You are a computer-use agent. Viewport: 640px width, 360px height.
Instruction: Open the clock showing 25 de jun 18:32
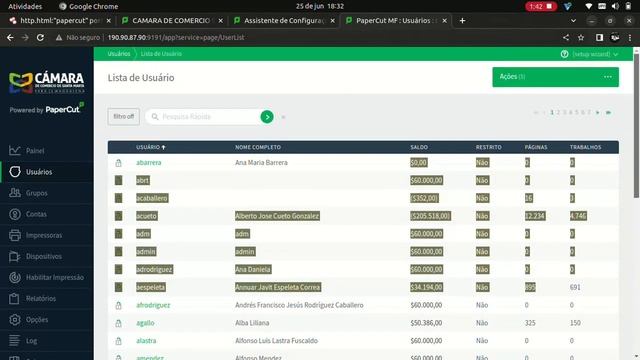[x=320, y=6]
